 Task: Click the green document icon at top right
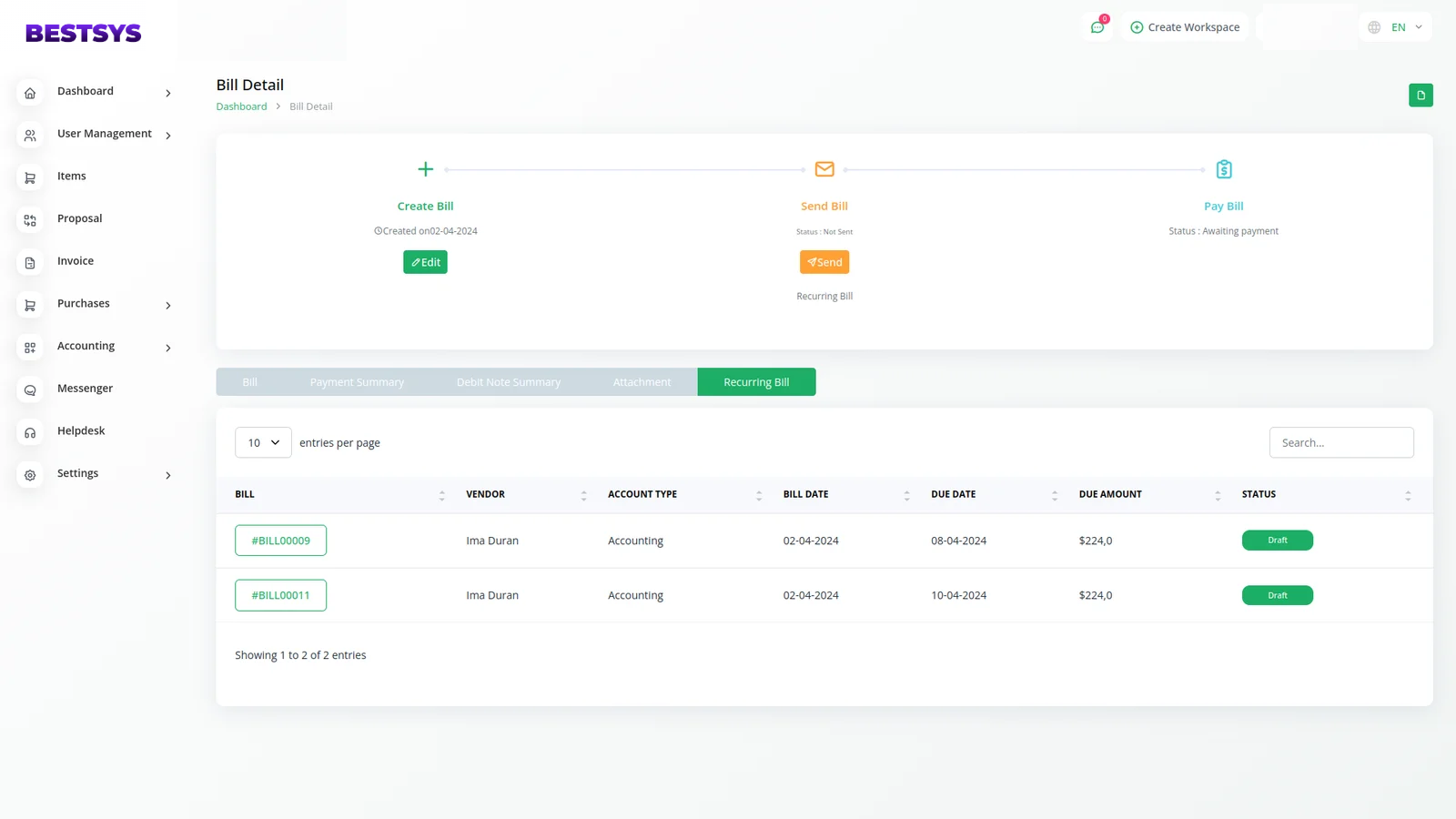coord(1421,96)
